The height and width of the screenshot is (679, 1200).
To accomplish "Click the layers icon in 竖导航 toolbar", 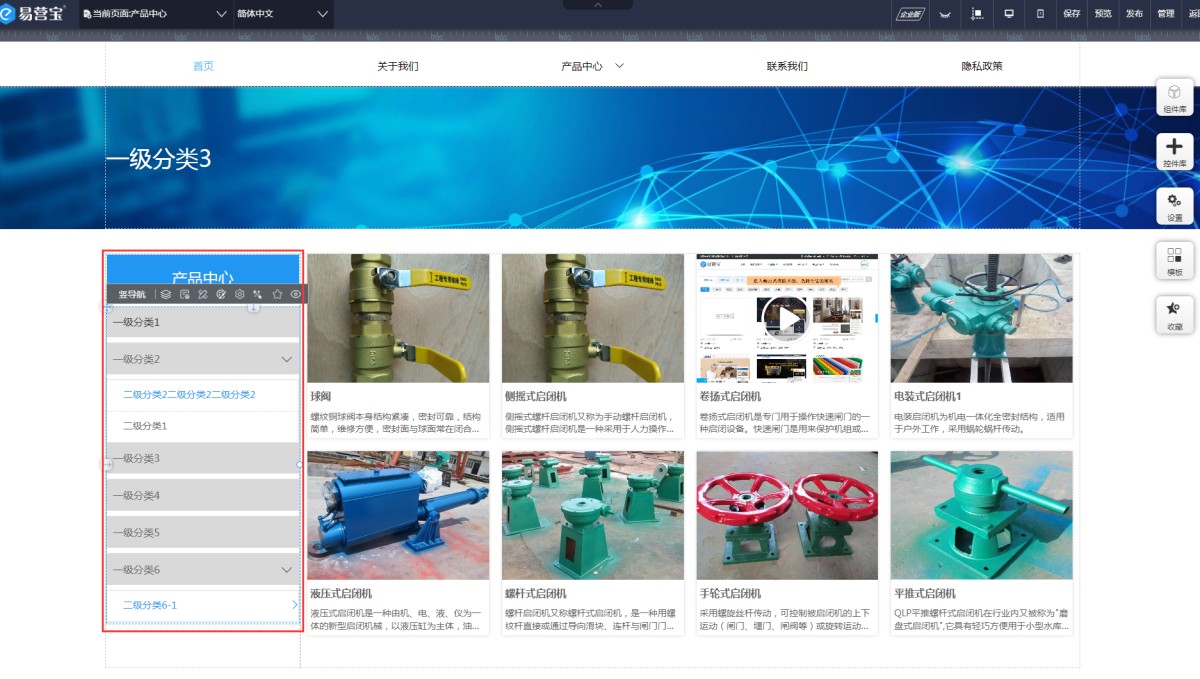I will 166,295.
